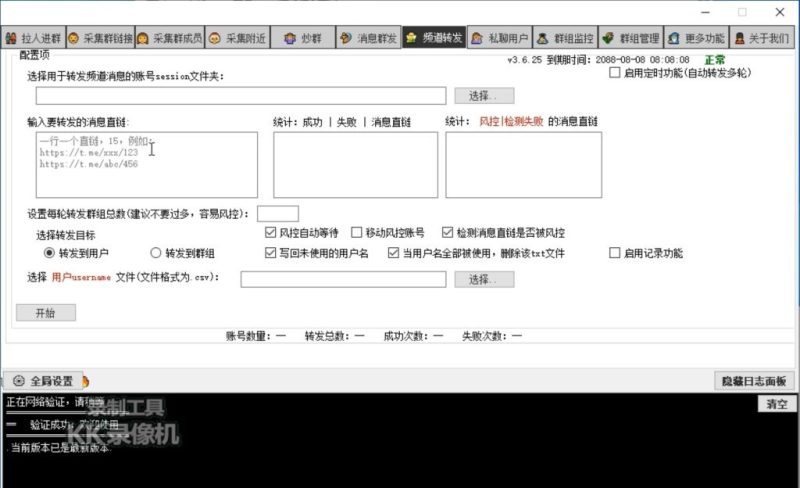The width and height of the screenshot is (800, 488).
Task: Open 全局设置 button
Action: [x=43, y=381]
